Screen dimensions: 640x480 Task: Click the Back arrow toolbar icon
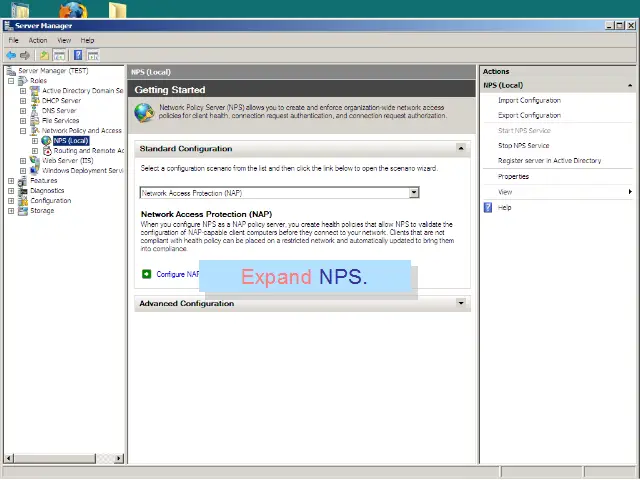(x=11, y=55)
